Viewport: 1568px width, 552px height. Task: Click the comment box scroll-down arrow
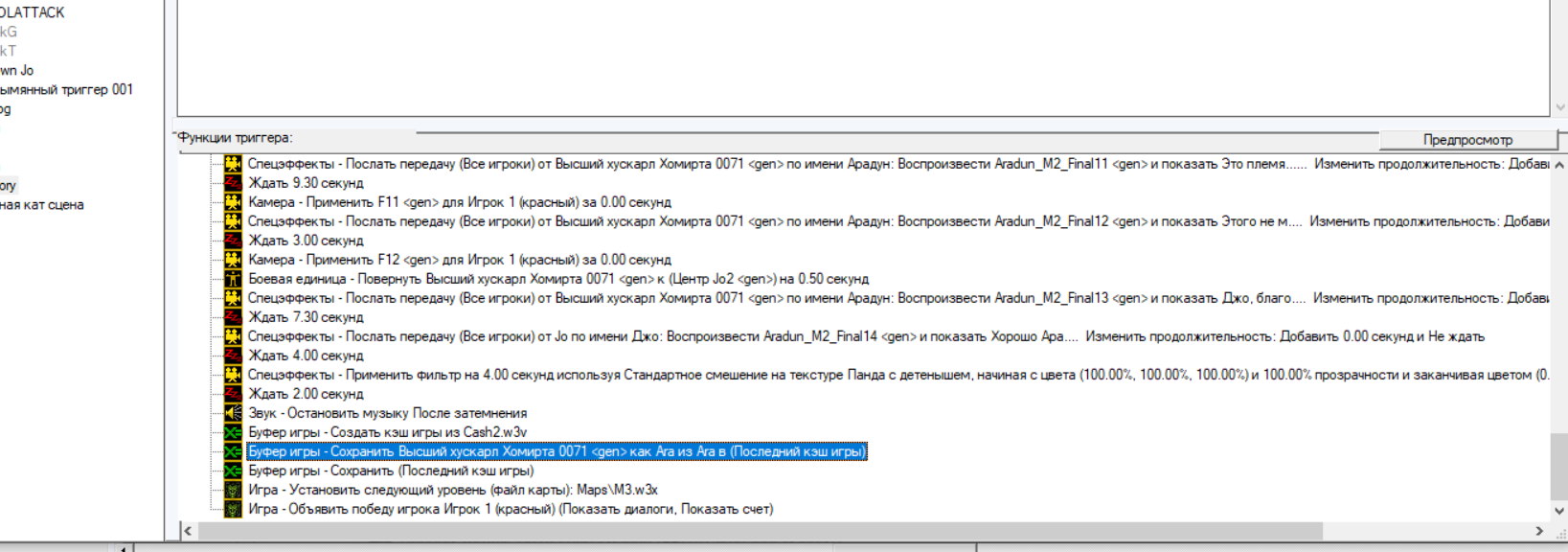click(x=1559, y=107)
